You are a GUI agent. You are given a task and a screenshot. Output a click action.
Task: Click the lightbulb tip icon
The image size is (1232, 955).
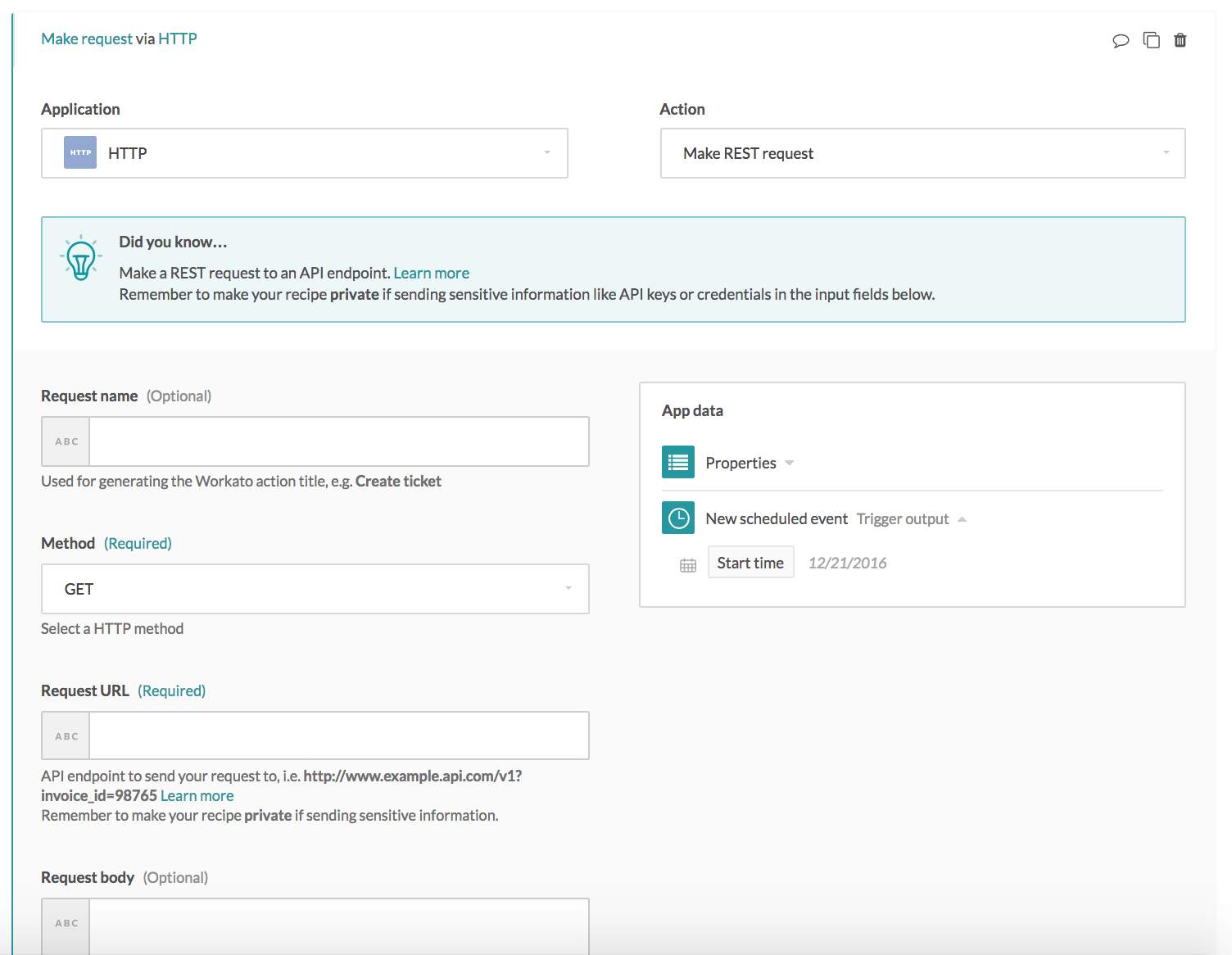click(x=80, y=259)
